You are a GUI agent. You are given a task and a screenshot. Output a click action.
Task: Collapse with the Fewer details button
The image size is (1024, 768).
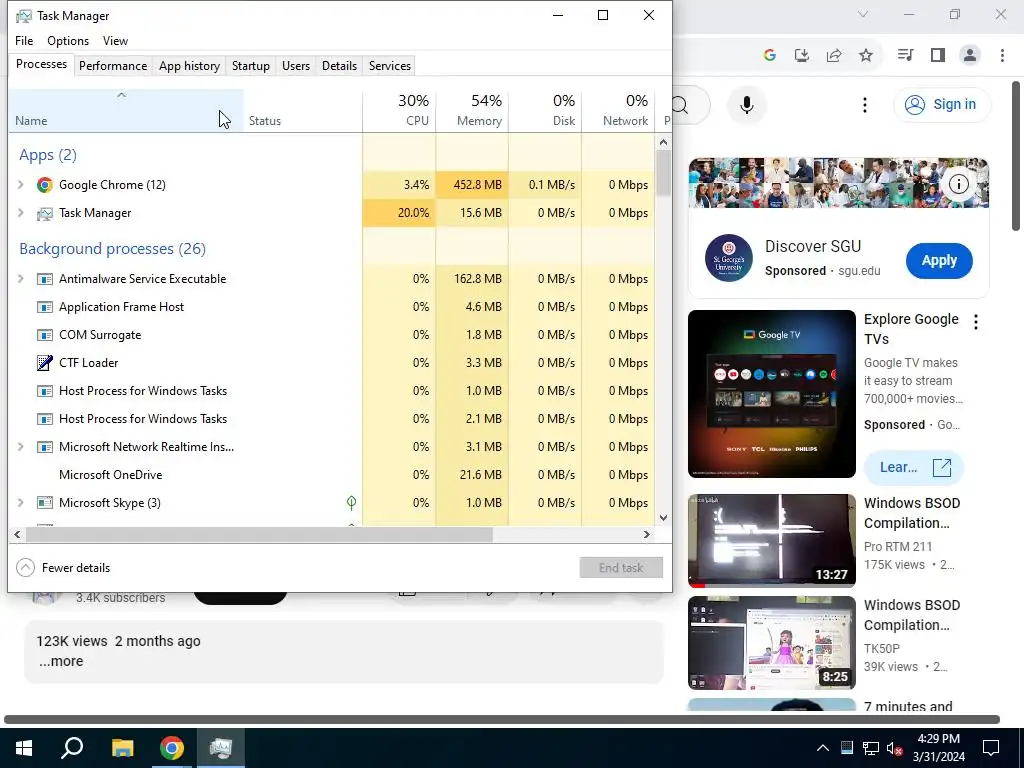click(63, 568)
